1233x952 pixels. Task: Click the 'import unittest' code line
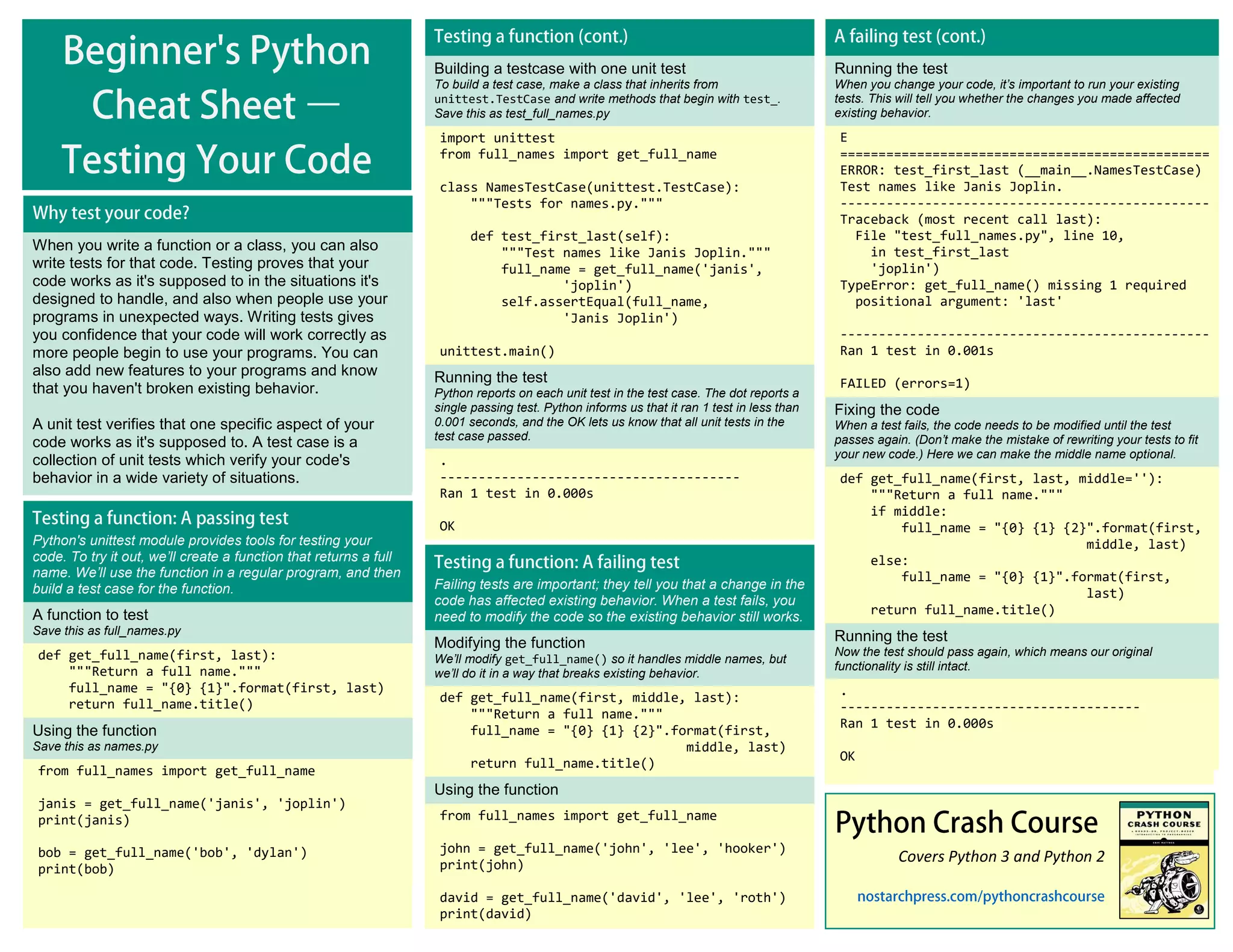497,138
